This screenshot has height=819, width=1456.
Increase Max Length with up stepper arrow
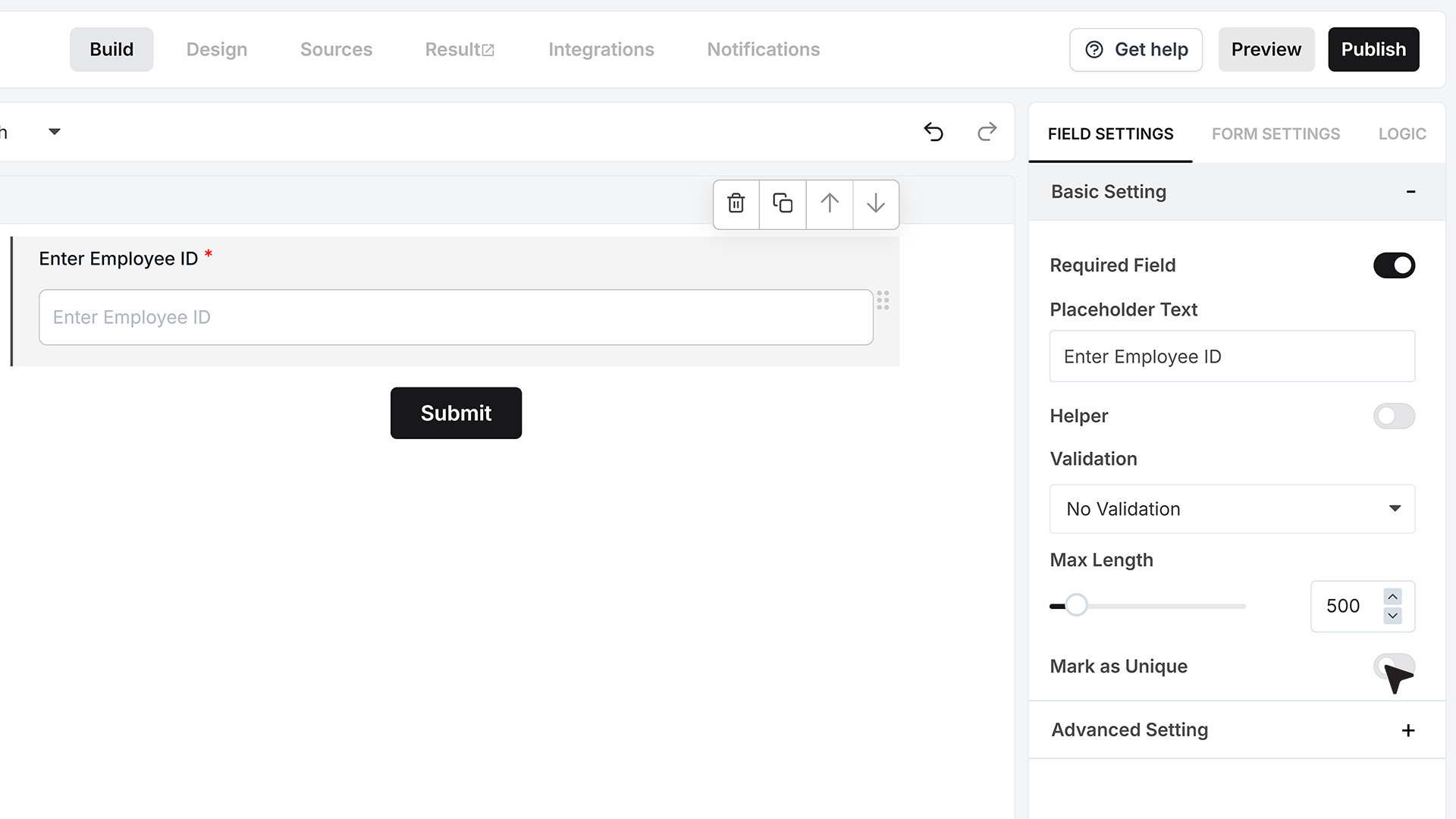point(1392,597)
